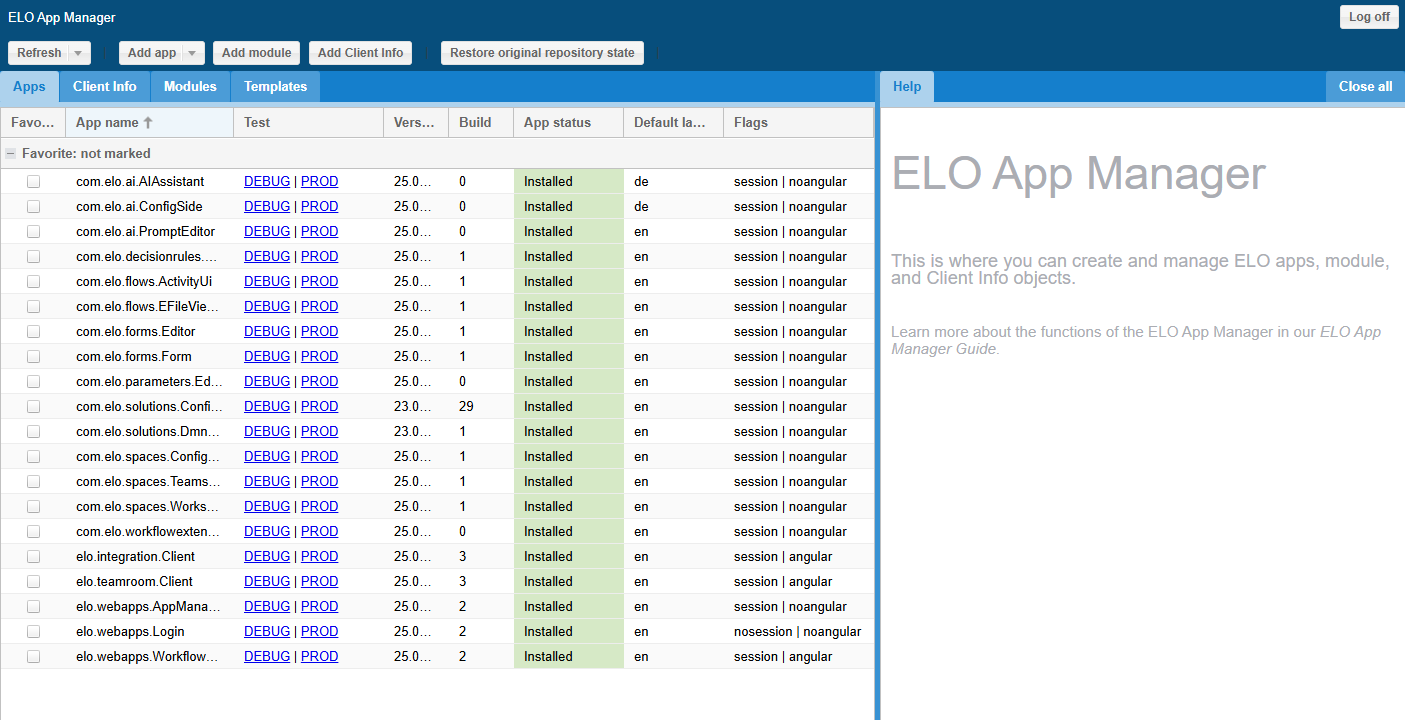Click the ELO App Manager help heading
This screenshot has width=1405, height=720.
[1078, 174]
